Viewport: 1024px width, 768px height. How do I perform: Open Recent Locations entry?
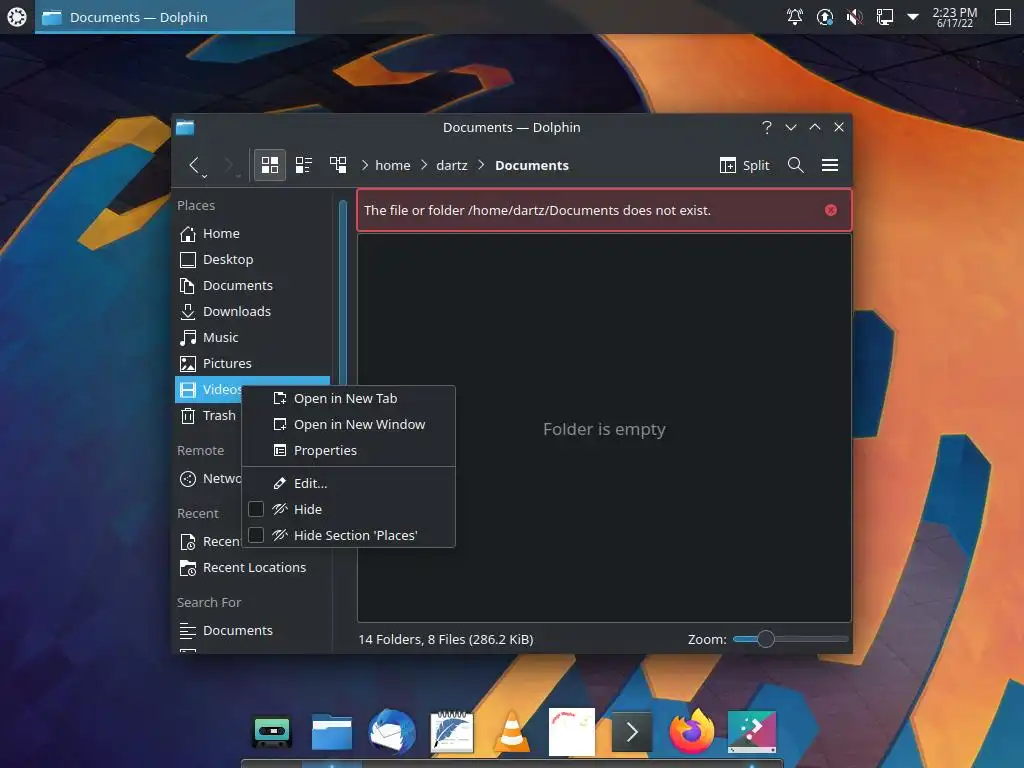pyautogui.click(x=252, y=568)
